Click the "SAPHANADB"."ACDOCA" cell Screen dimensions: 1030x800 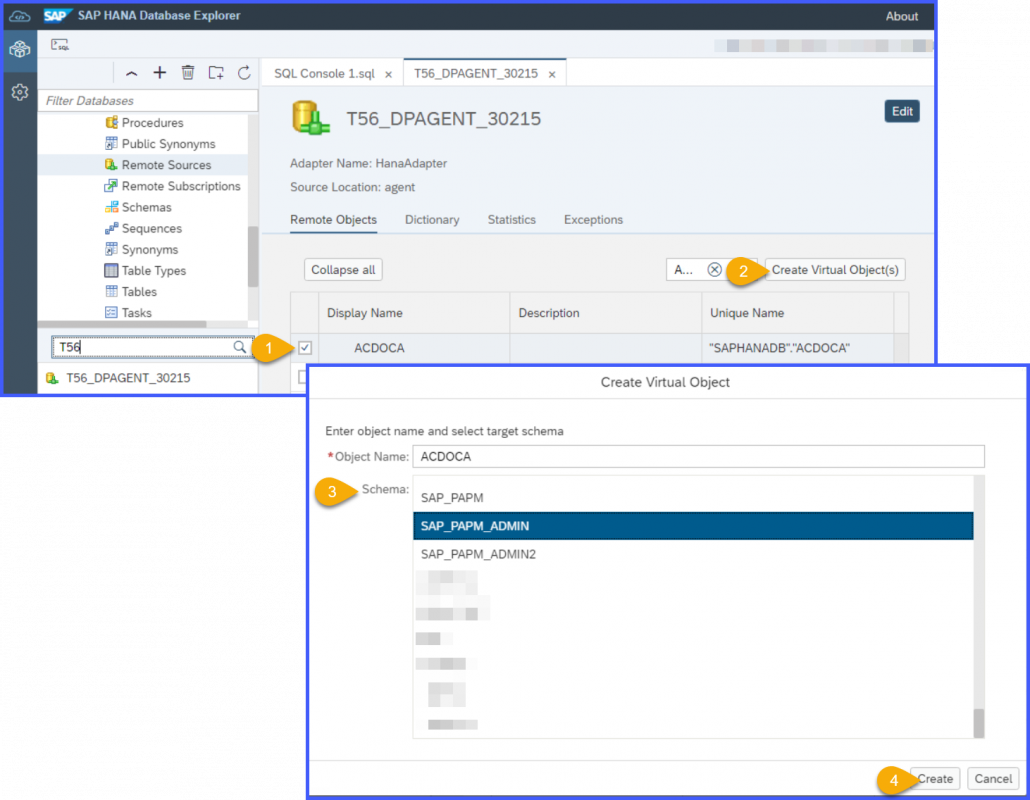(x=797, y=348)
